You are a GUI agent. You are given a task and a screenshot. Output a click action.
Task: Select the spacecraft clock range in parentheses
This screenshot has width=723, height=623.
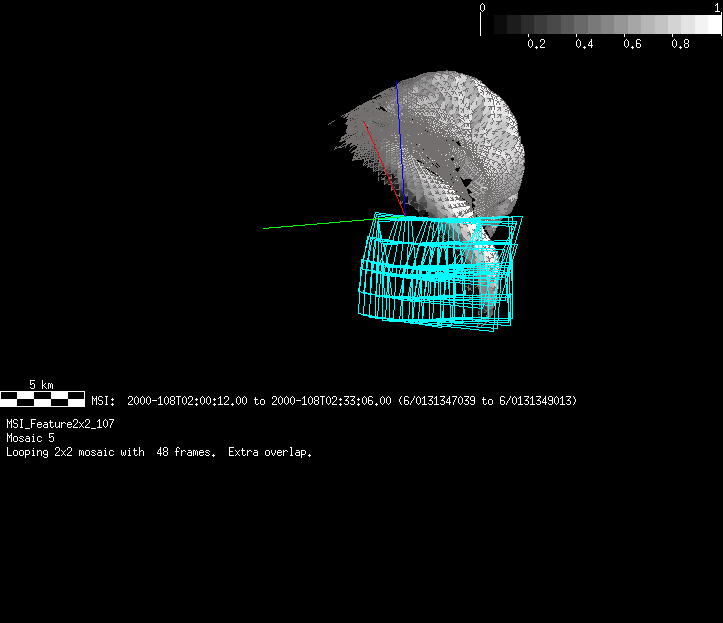487,401
